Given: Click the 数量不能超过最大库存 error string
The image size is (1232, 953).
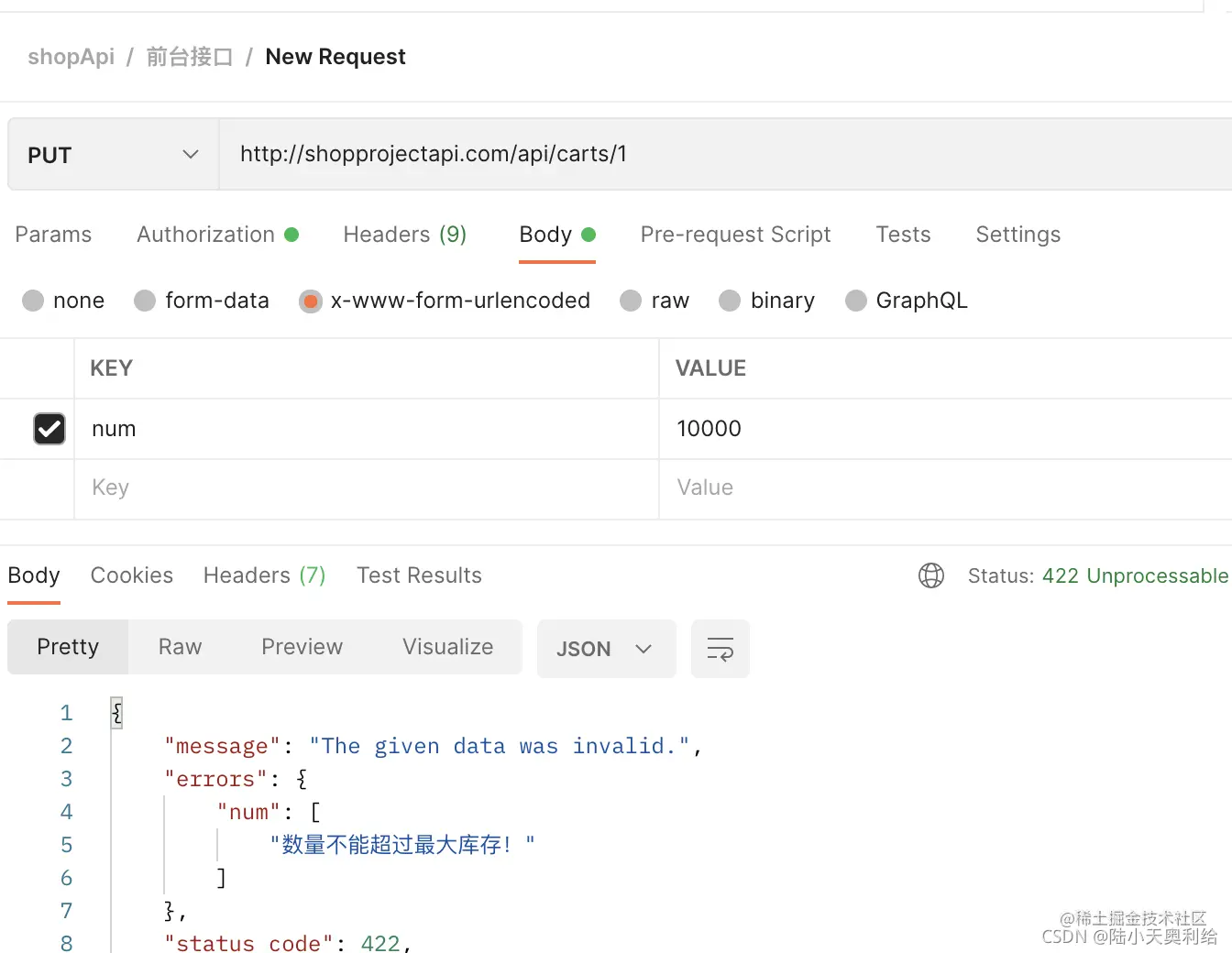Looking at the screenshot, I should [401, 845].
